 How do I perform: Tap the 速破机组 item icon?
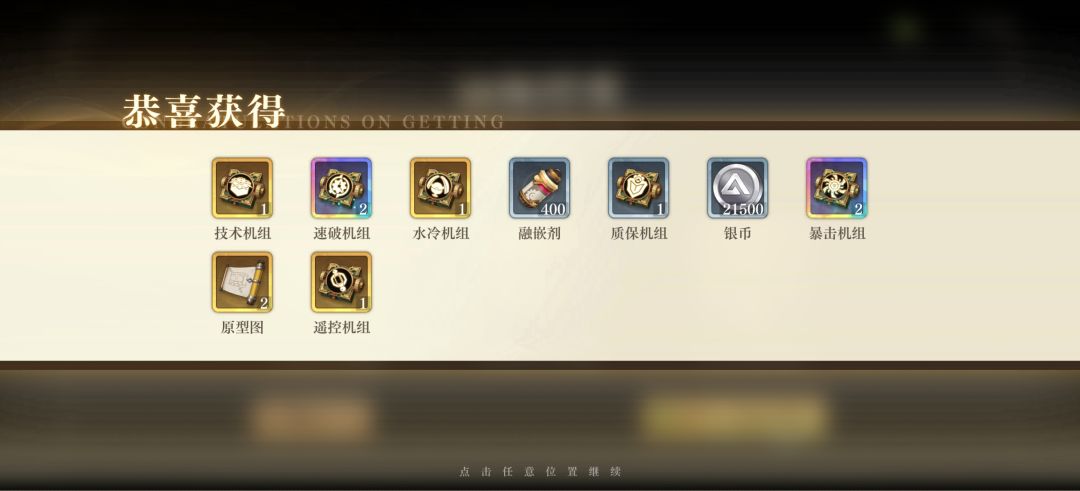tap(341, 188)
